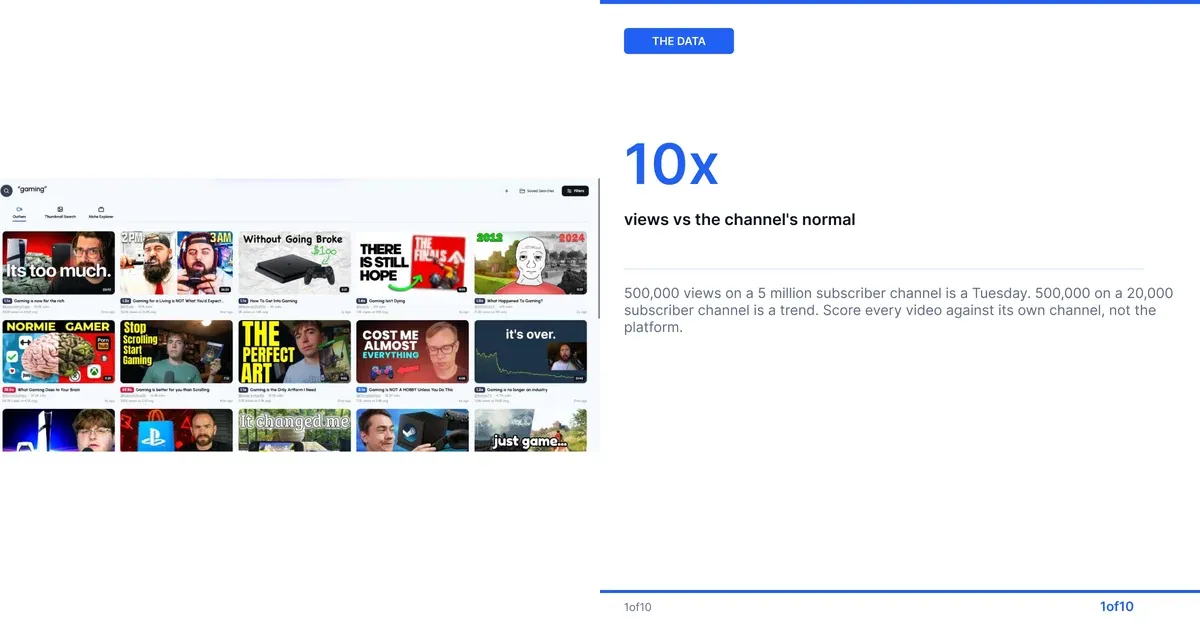
Task: Open the "Without Going Broke" thumbnail
Action: [x=294, y=263]
